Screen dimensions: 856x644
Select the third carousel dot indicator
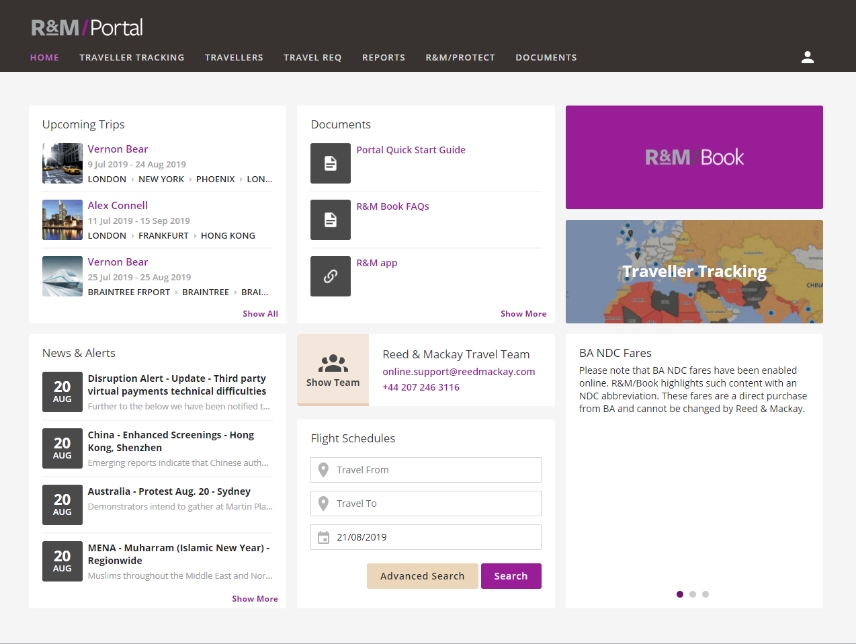(705, 594)
